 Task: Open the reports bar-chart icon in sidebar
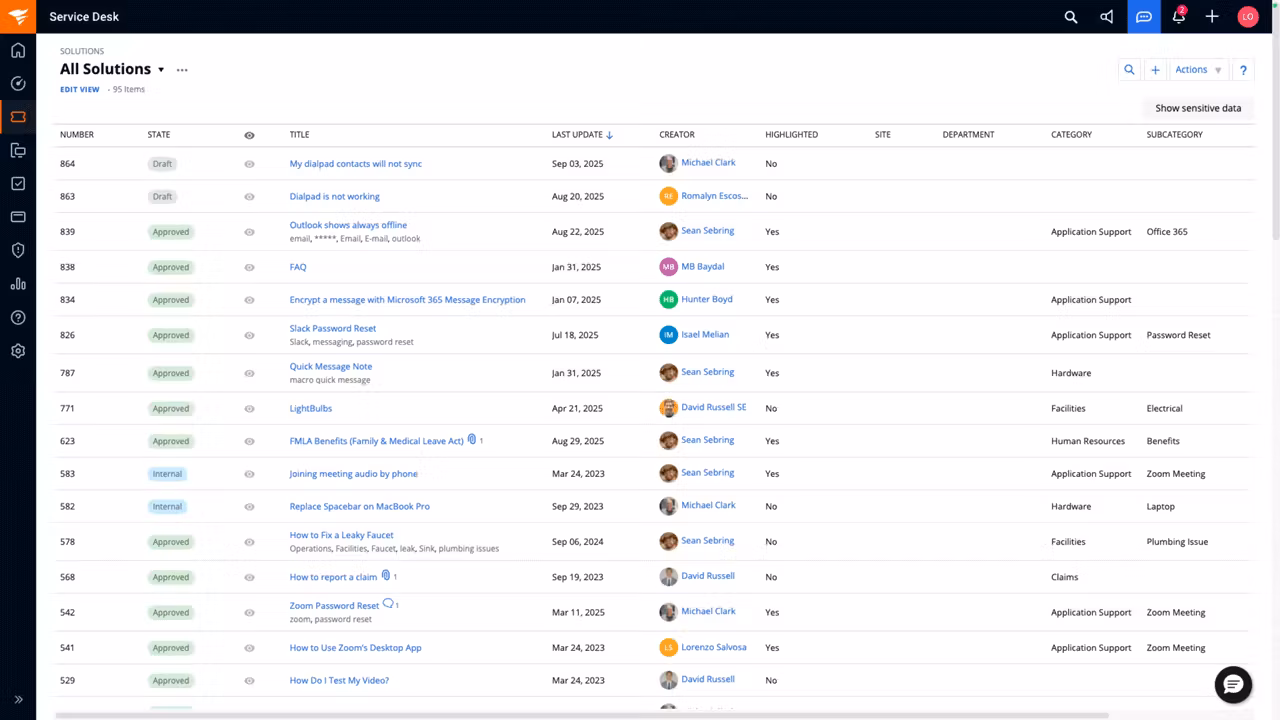17,284
